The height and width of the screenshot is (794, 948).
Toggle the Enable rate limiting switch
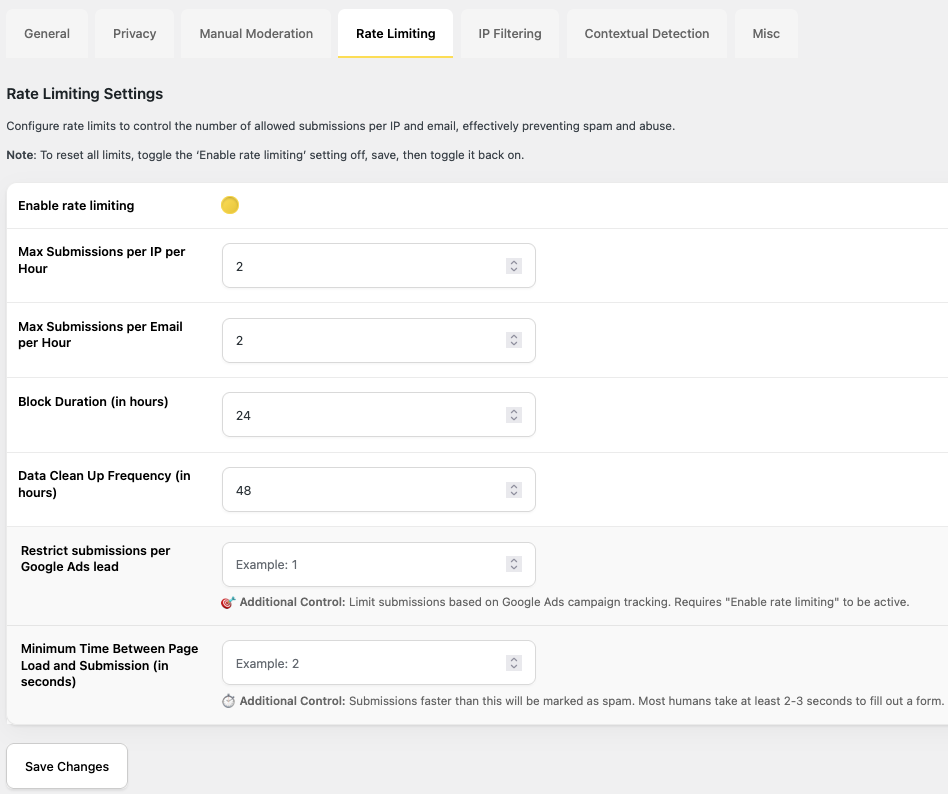coord(230,205)
